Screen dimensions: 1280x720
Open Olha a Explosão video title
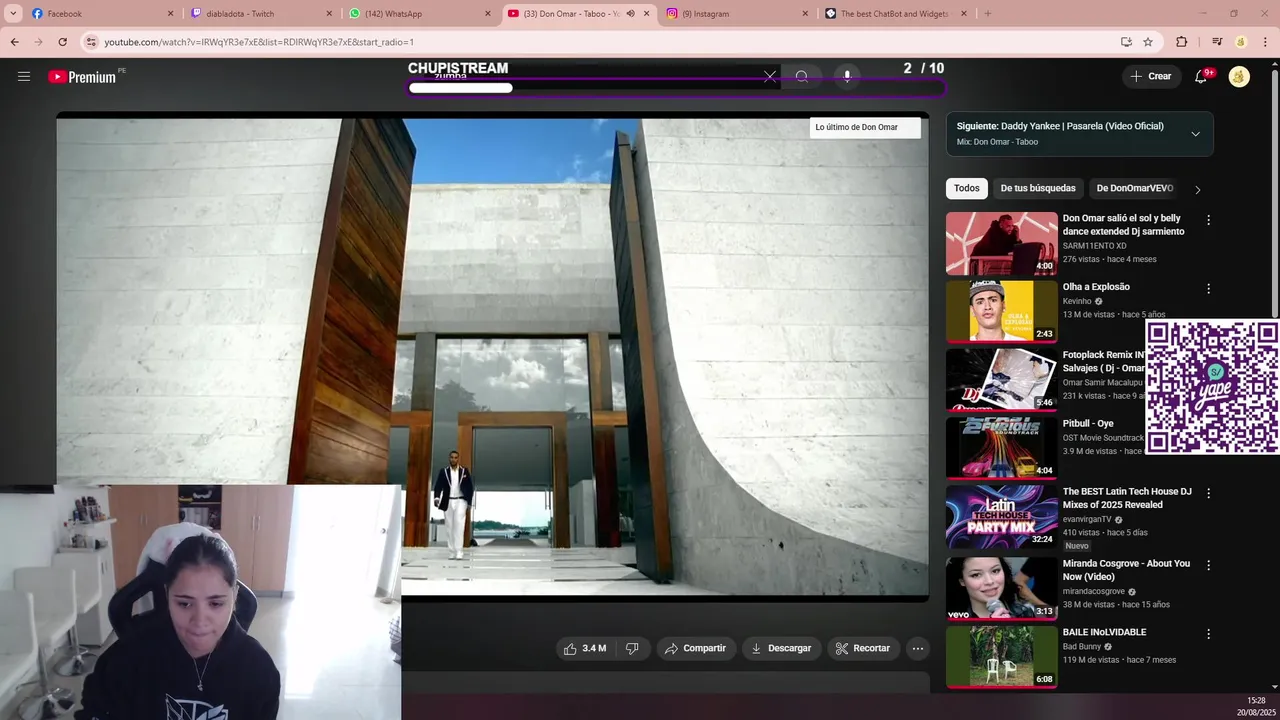[x=1096, y=287]
